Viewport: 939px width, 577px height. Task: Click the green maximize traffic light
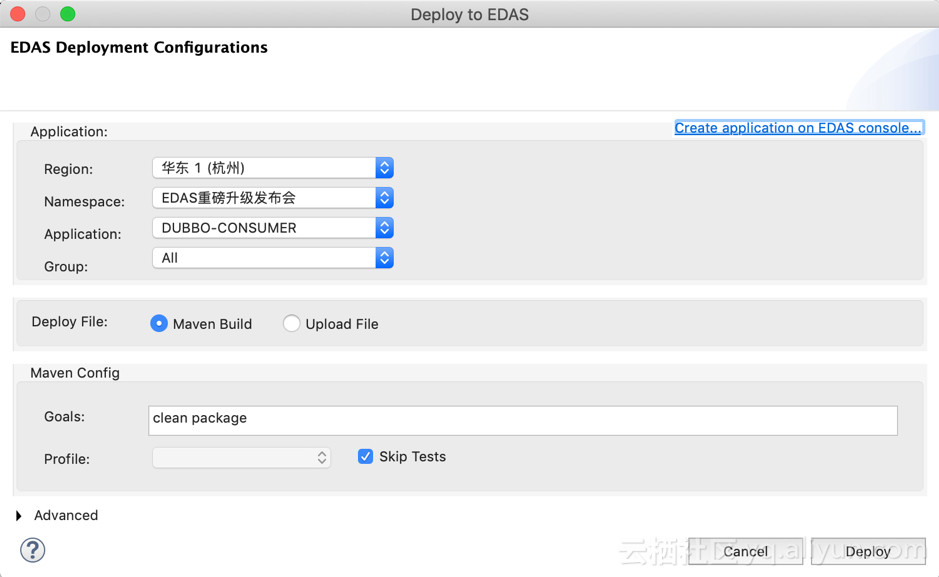coord(66,14)
